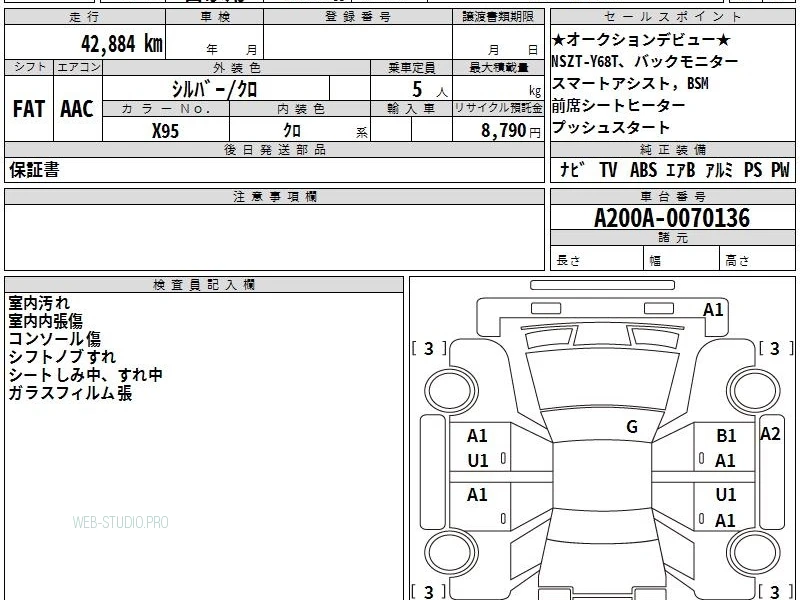The width and height of the screenshot is (800, 600).
Task: Click the リサイクル預託金 header
Action: pyautogui.click(x=498, y=109)
